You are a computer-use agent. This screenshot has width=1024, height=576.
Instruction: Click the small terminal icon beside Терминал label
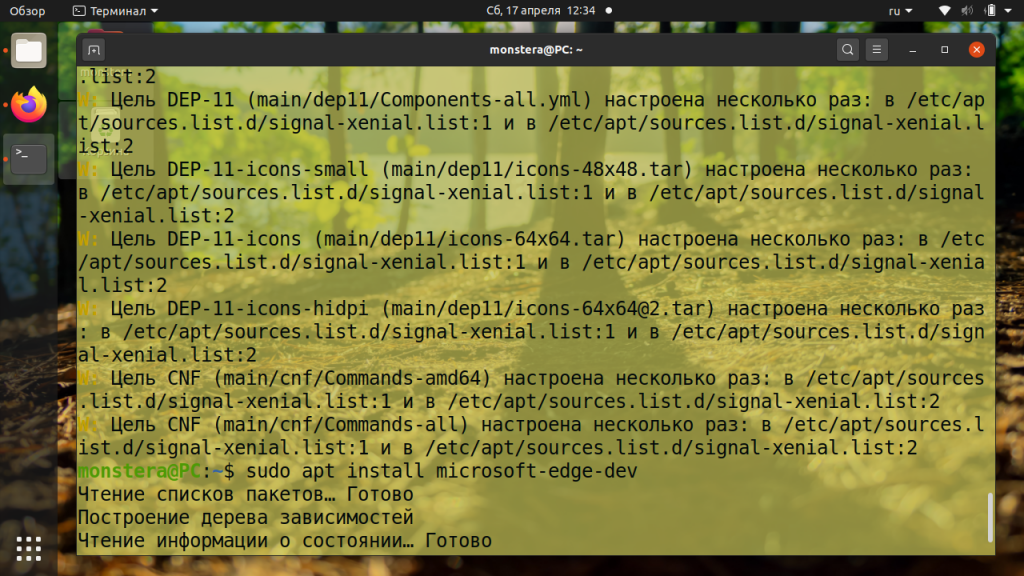[x=78, y=10]
